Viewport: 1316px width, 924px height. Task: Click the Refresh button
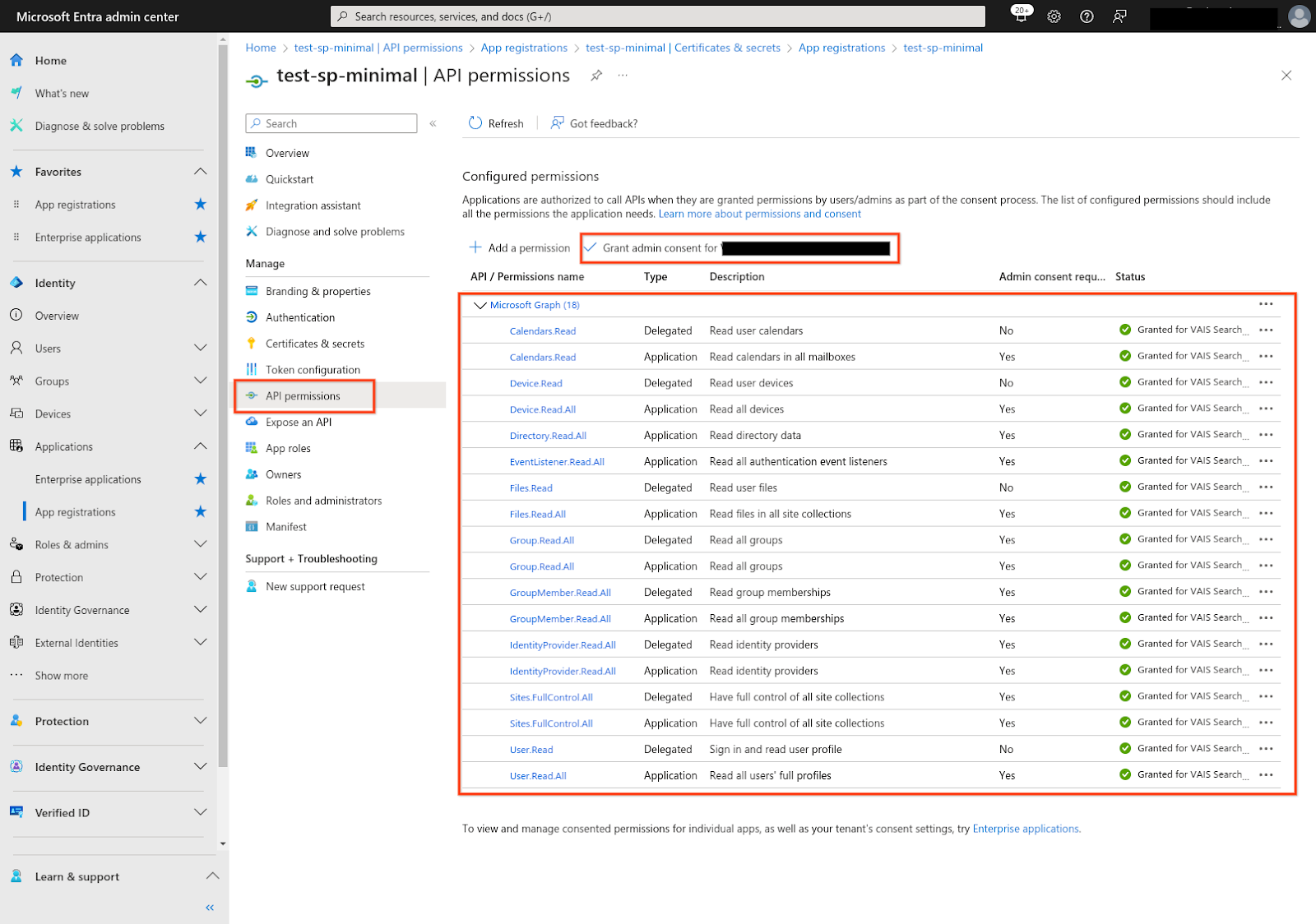(x=496, y=123)
